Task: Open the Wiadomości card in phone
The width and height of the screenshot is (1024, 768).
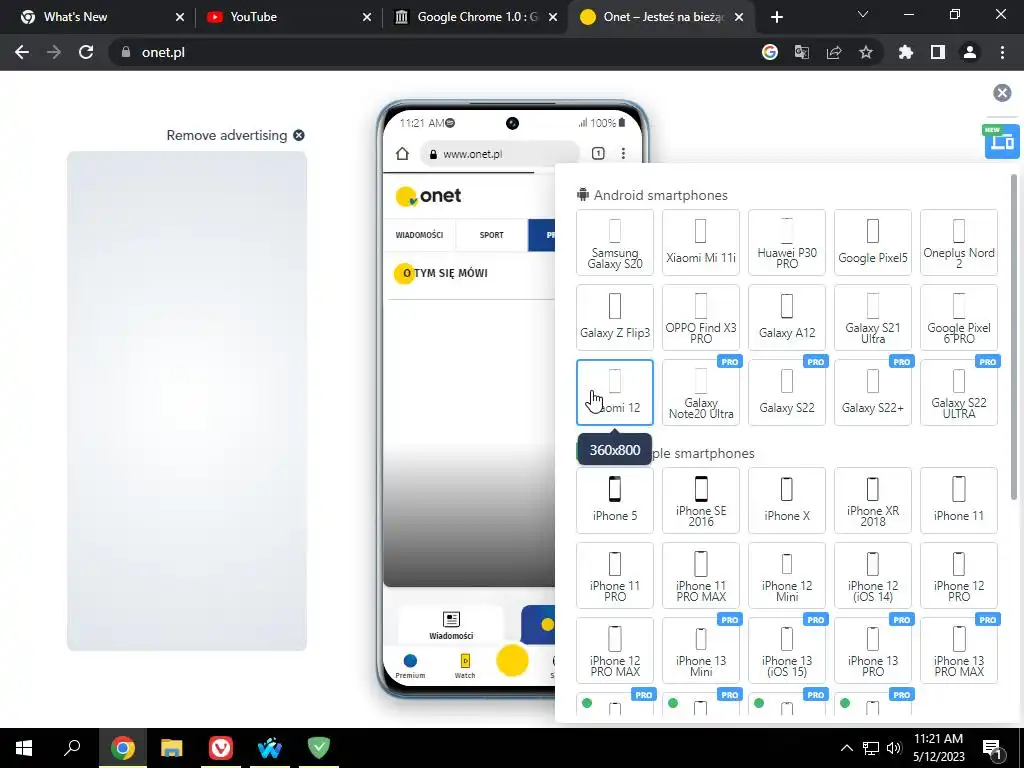Action: [451, 624]
